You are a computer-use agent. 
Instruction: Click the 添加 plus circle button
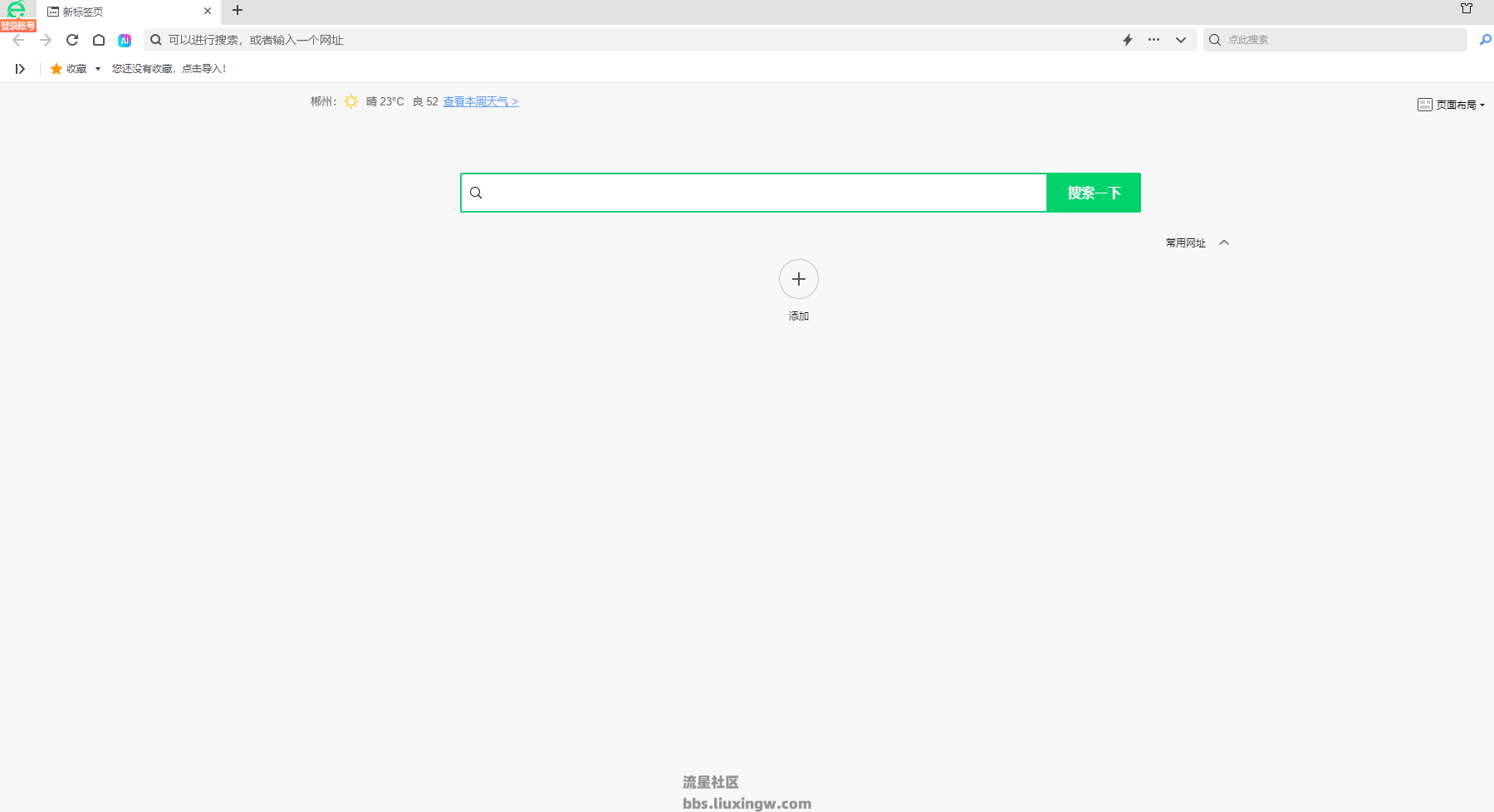pyautogui.click(x=799, y=279)
